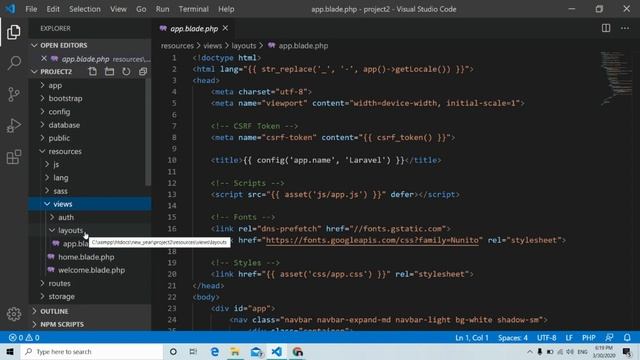Open the File menu

pos(31,9)
